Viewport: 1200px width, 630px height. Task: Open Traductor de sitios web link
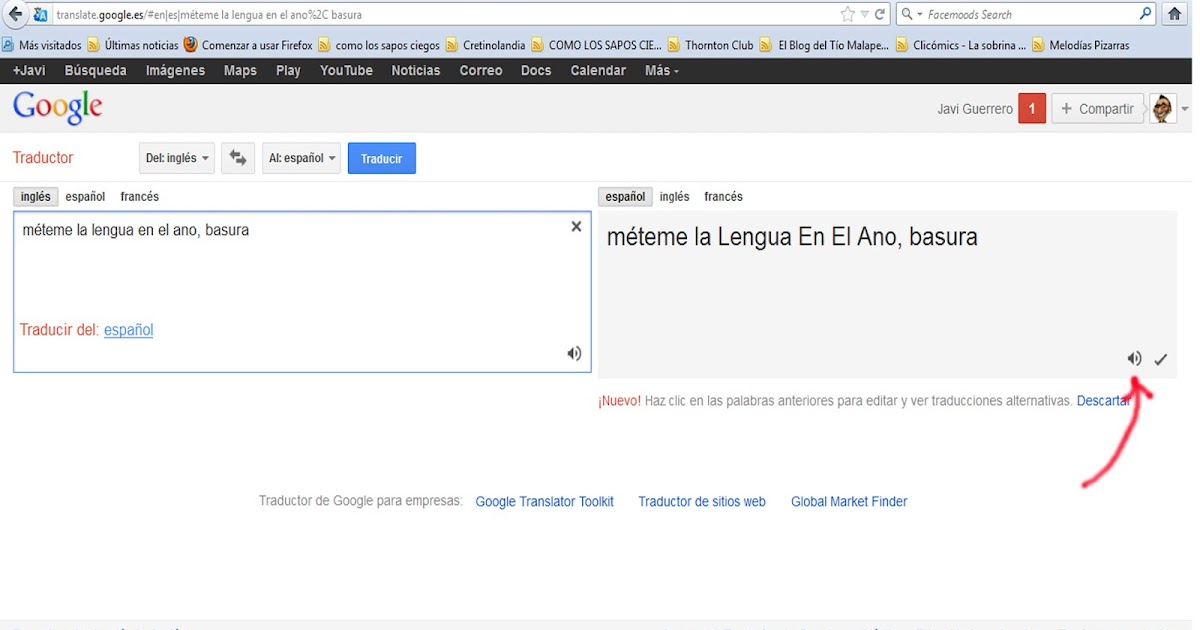click(702, 502)
